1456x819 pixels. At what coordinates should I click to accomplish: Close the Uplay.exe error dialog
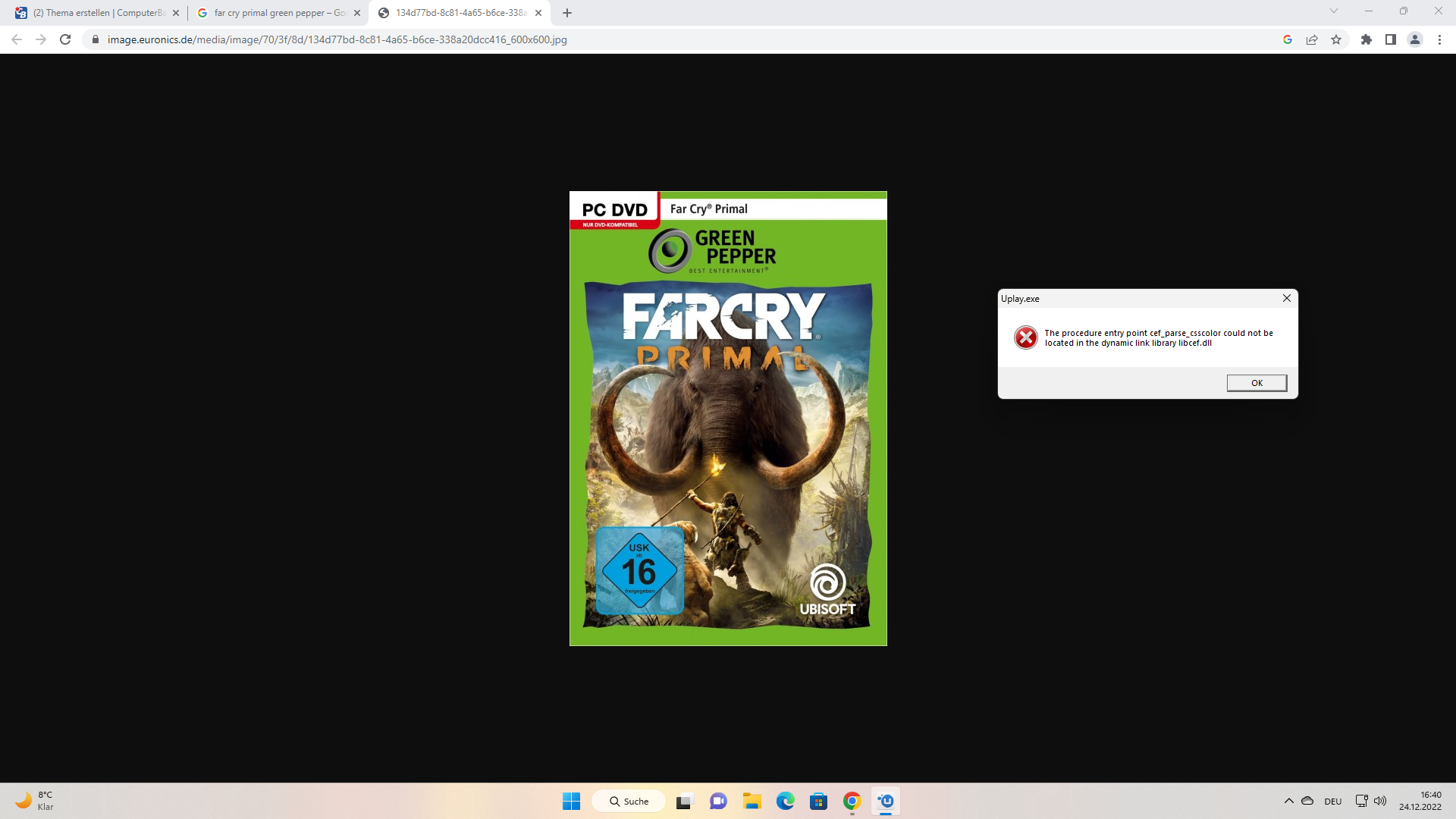(1286, 298)
